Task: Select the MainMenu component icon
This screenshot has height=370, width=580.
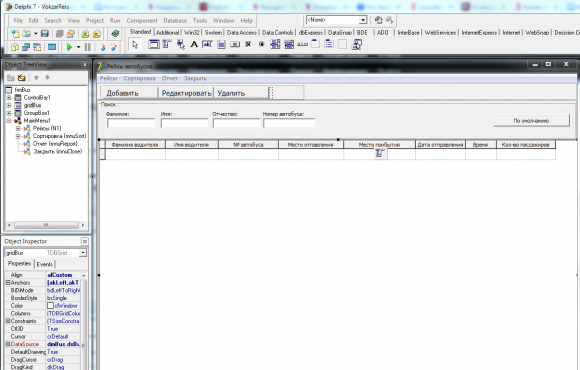Action: tap(167, 45)
